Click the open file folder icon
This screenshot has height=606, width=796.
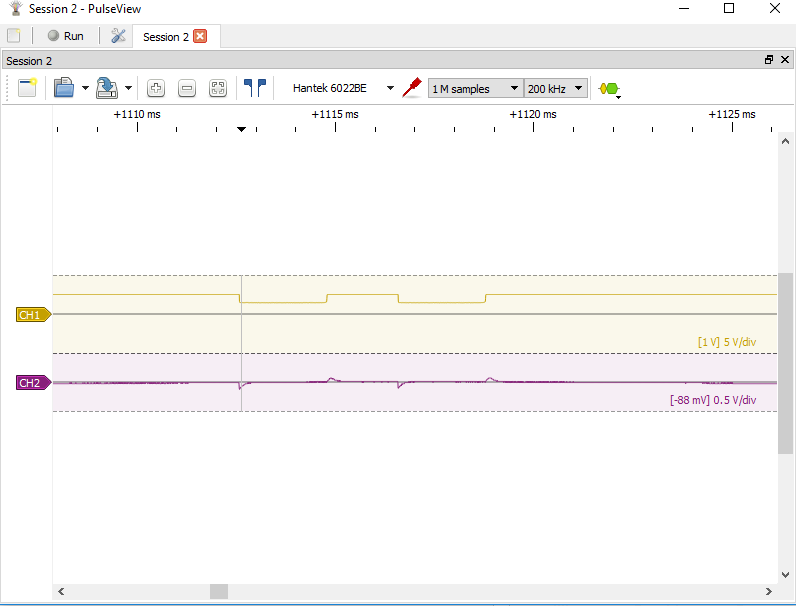pyautogui.click(x=64, y=88)
